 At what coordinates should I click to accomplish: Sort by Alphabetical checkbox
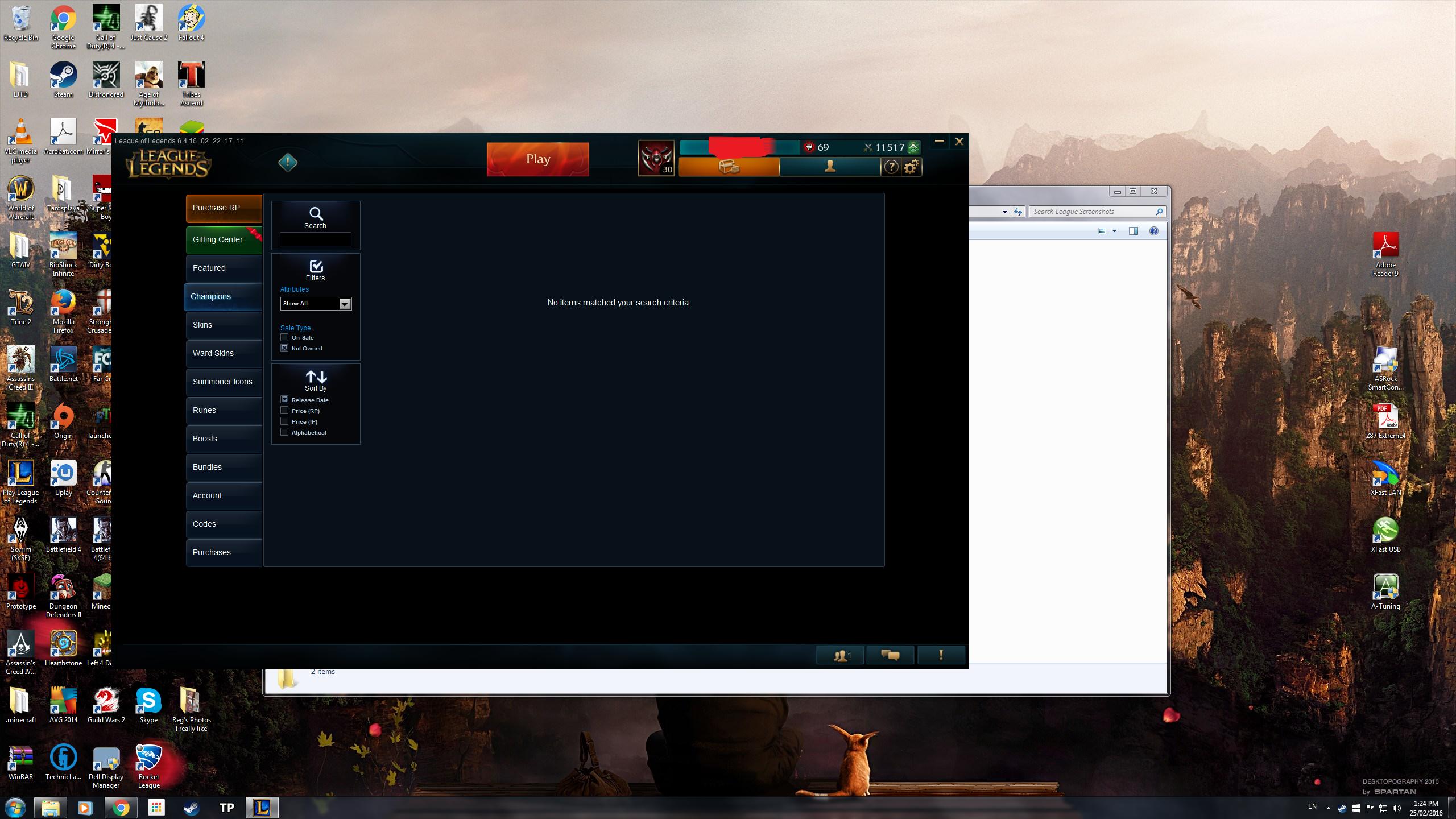284,432
